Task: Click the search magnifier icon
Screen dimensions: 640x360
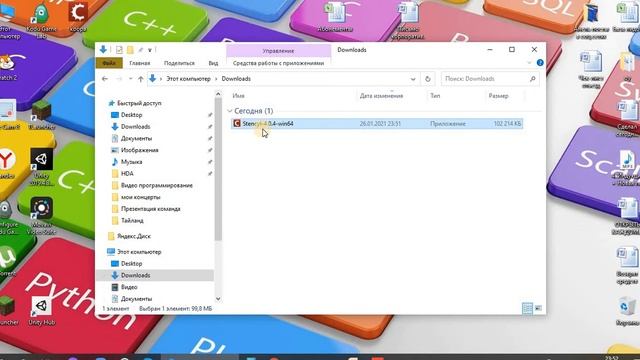Action: pos(532,79)
